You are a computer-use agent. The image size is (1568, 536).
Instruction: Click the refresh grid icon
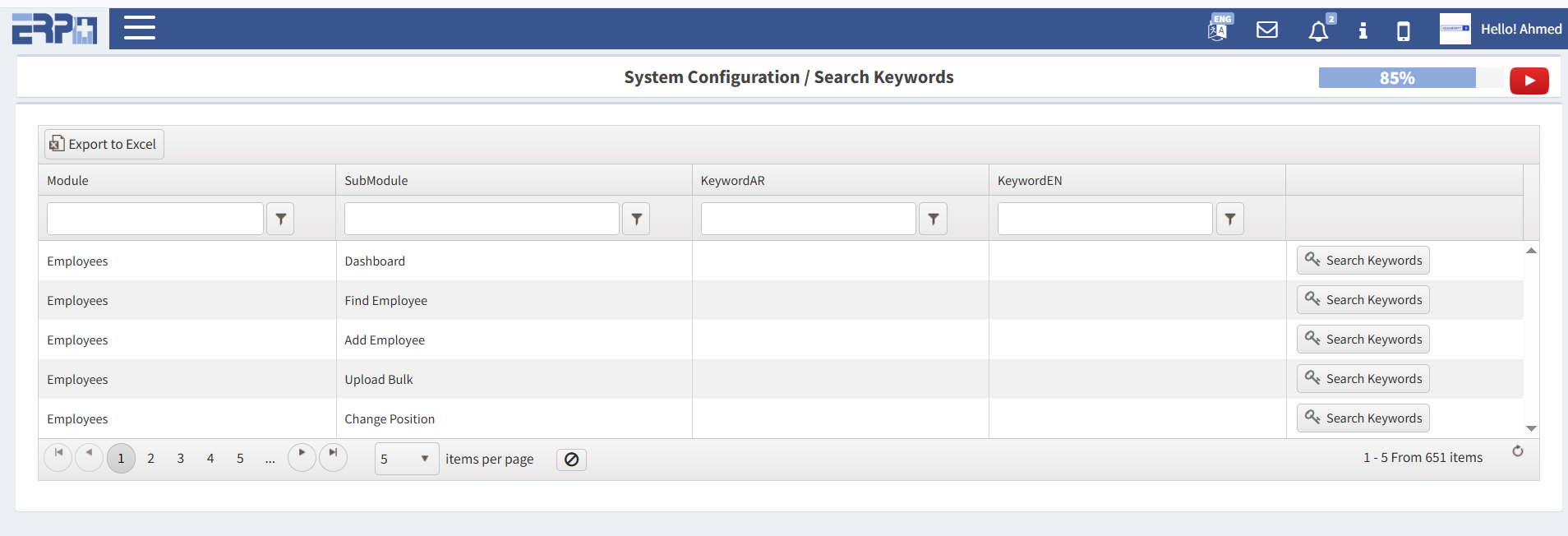pyautogui.click(x=1517, y=451)
